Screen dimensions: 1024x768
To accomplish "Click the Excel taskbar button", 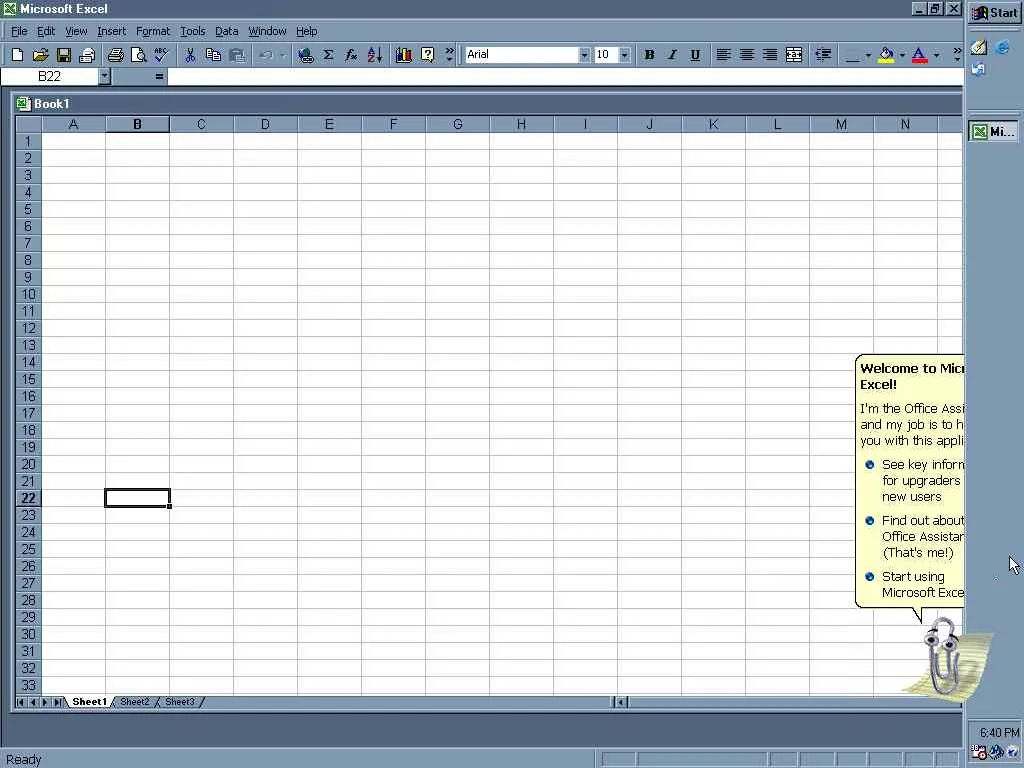I will (993, 131).
